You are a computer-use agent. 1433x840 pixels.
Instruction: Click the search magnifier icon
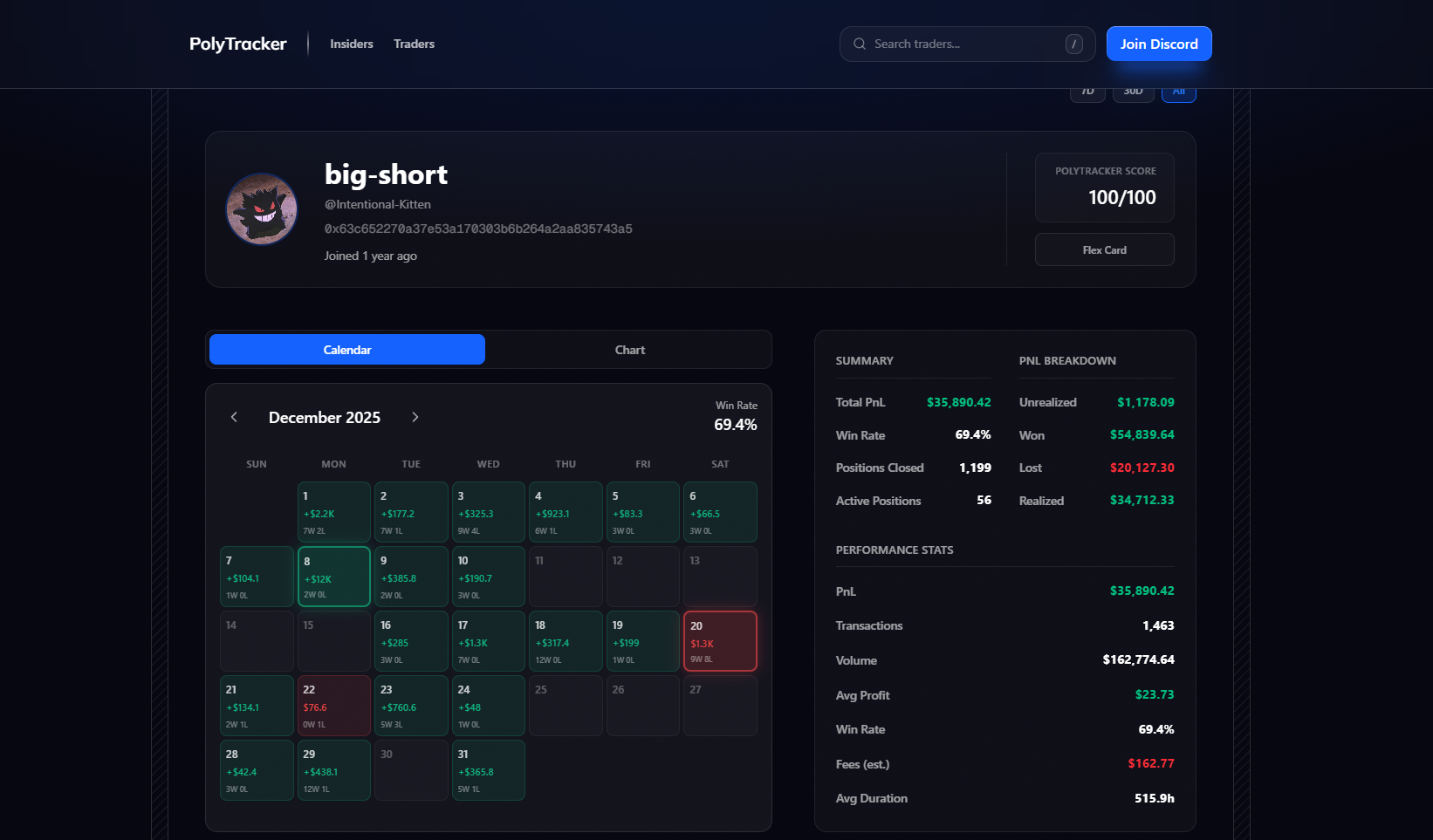[x=860, y=44]
